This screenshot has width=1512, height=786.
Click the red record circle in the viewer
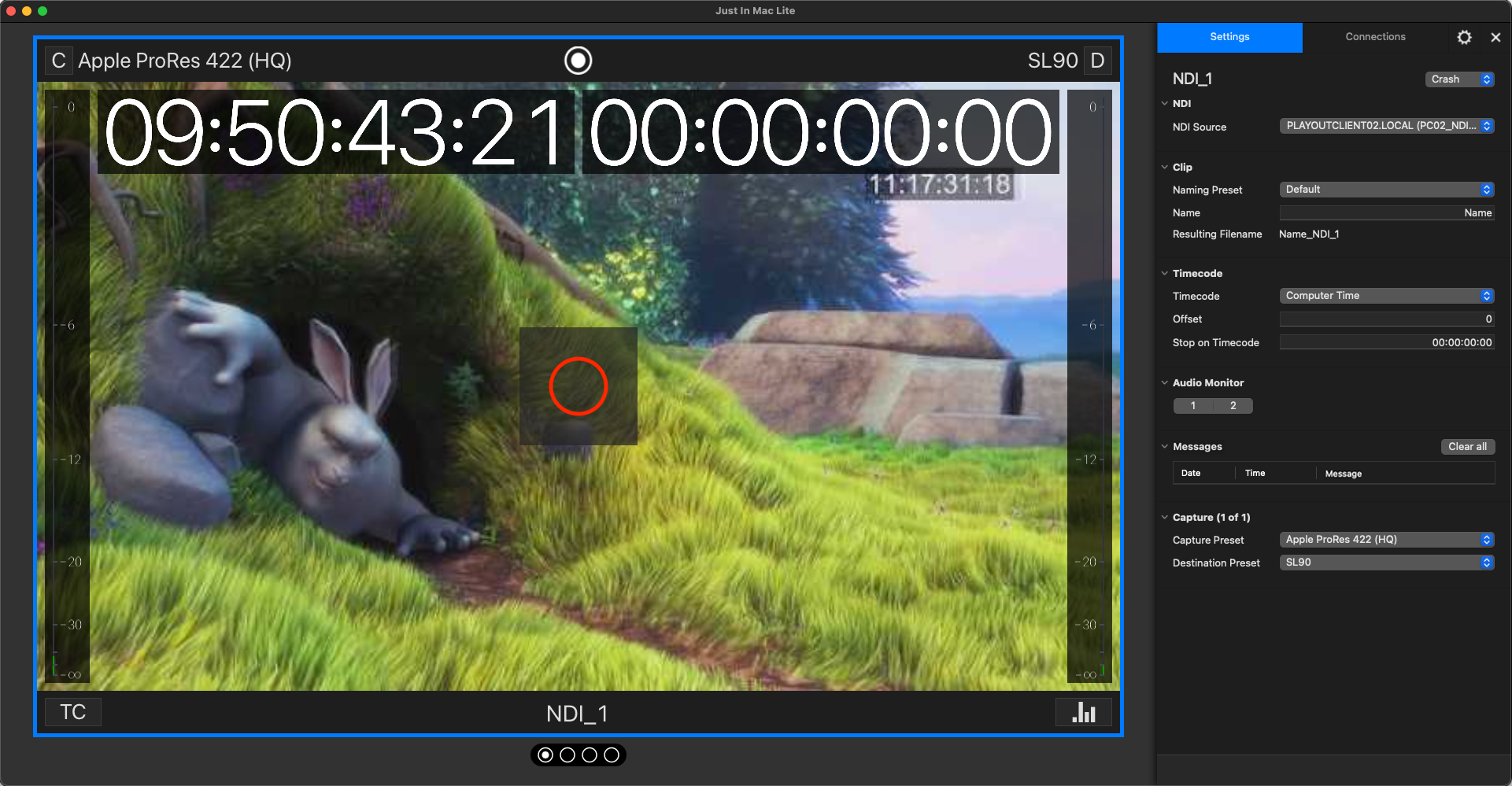pos(578,386)
